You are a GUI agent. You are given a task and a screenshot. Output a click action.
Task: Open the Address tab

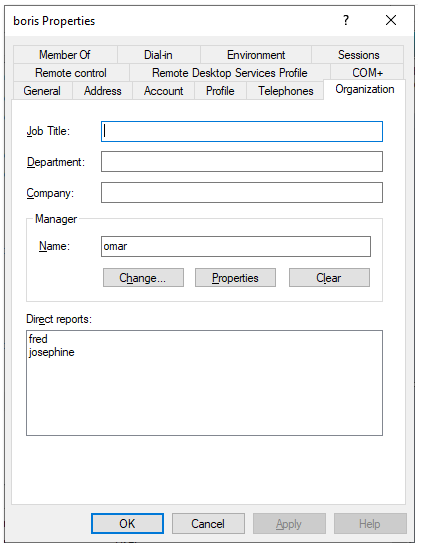click(102, 91)
